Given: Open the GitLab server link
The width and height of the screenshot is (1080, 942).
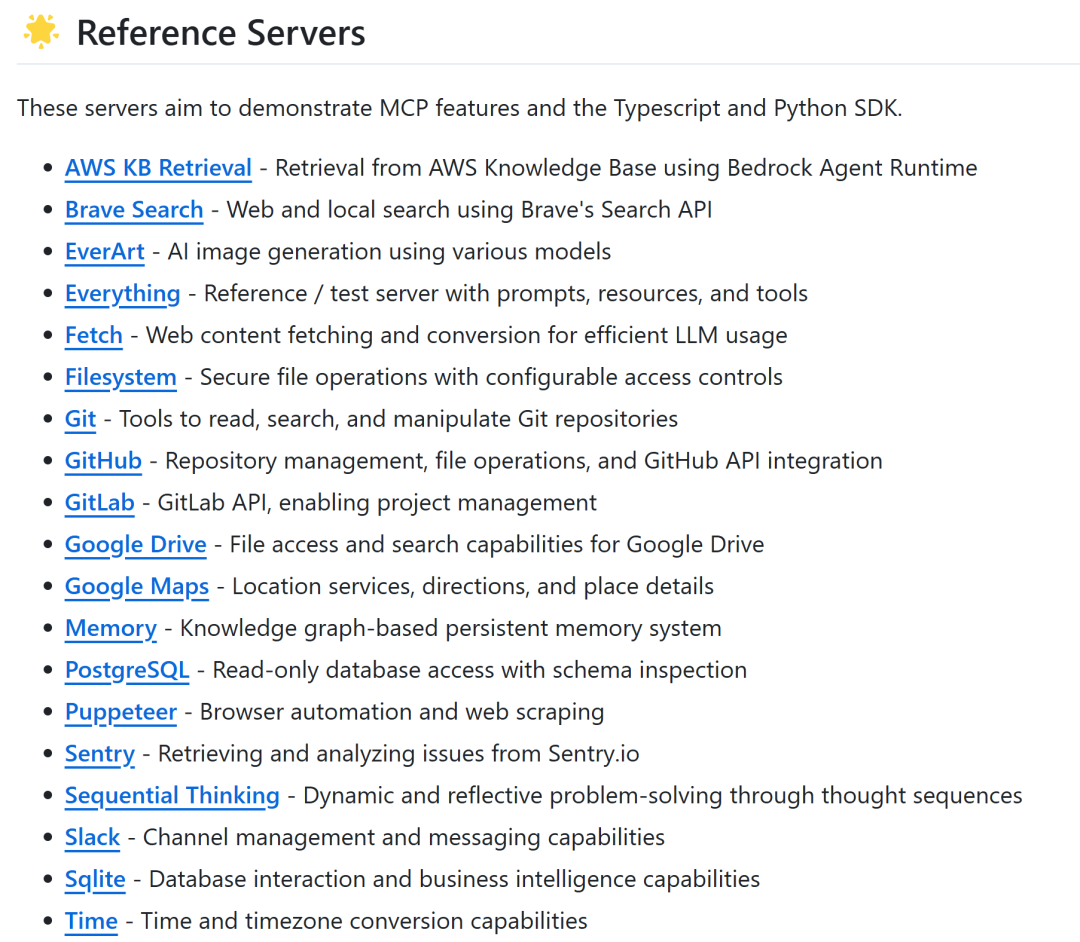Looking at the screenshot, I should pos(100,503).
